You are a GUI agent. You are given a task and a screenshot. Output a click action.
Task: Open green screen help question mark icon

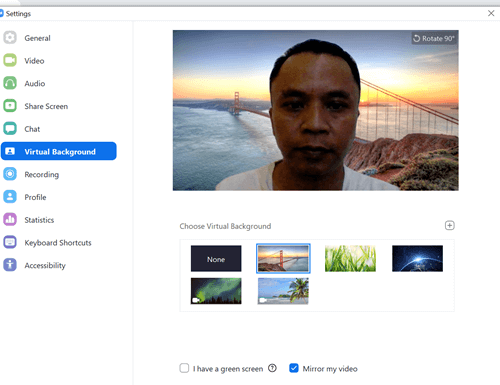pyautogui.click(x=272, y=368)
